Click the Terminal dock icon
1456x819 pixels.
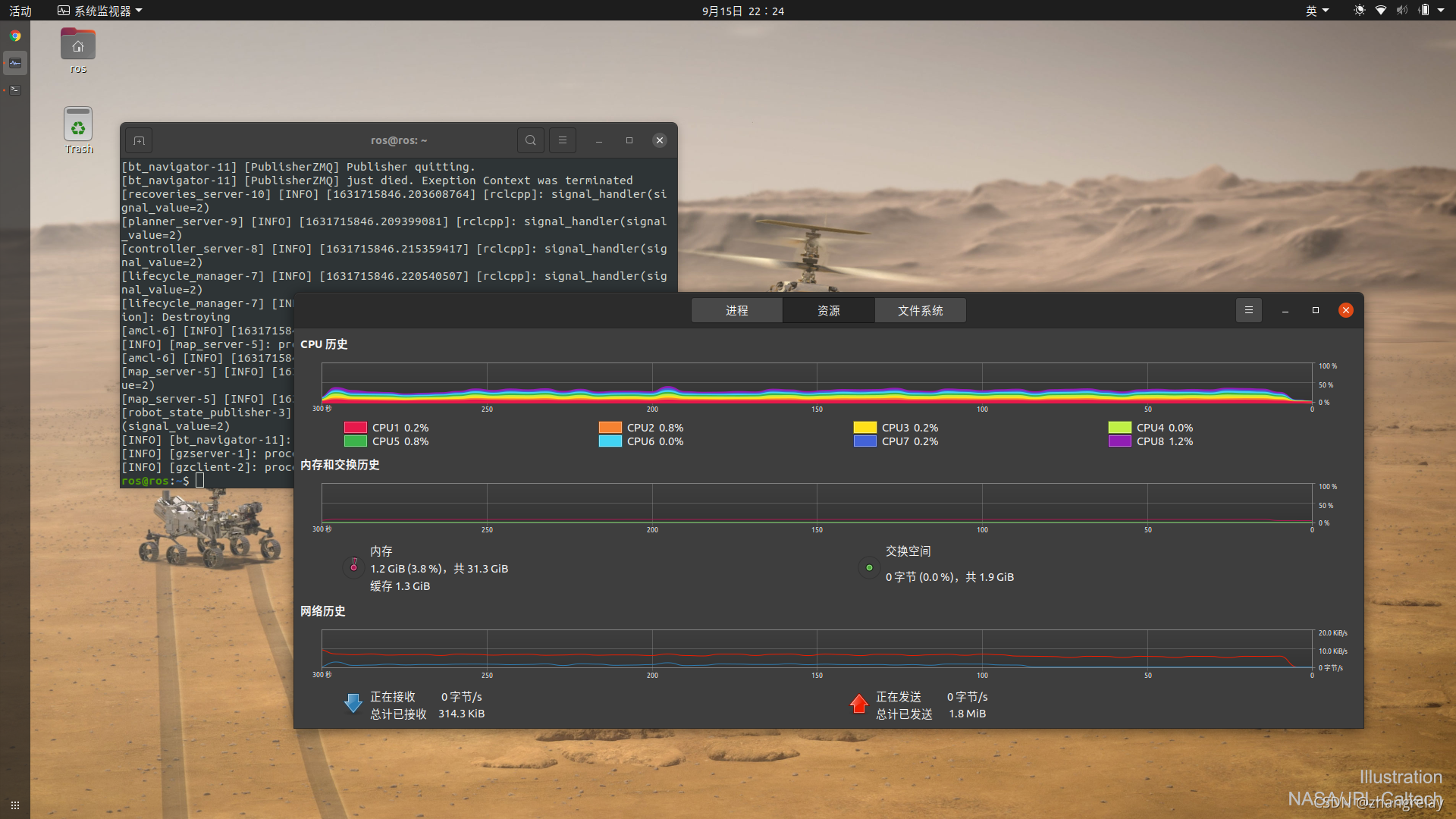15,89
